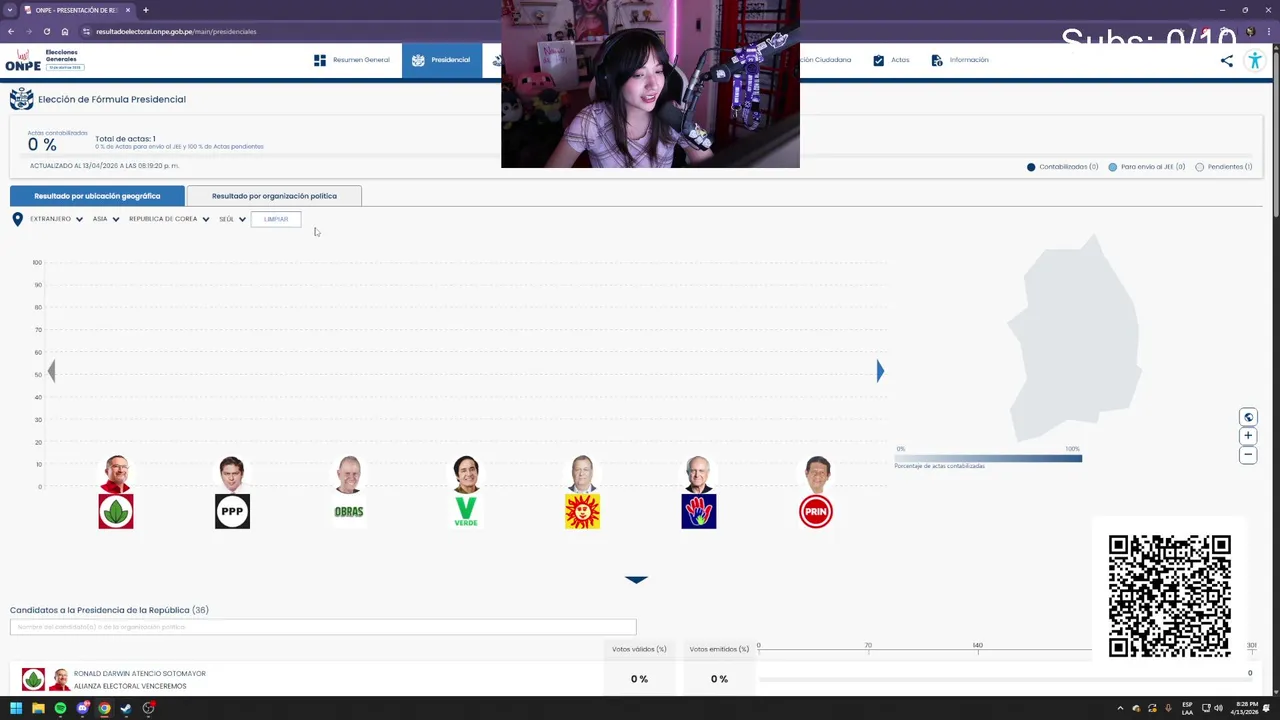Click the location pin icon near EXTRANJERO
This screenshot has width=1280, height=720.
(x=17, y=219)
